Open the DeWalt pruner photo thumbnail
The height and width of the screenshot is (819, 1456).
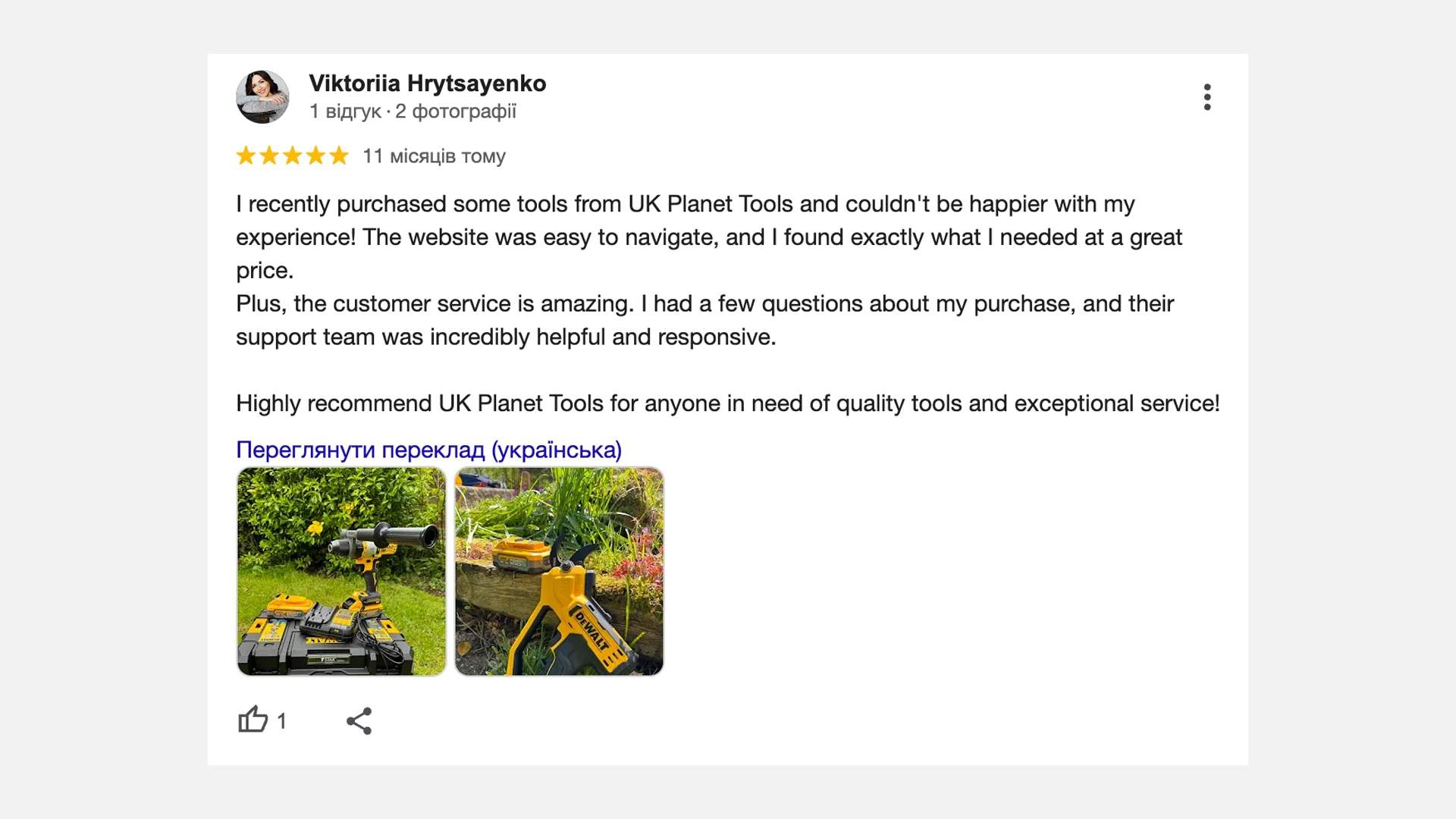(x=559, y=571)
